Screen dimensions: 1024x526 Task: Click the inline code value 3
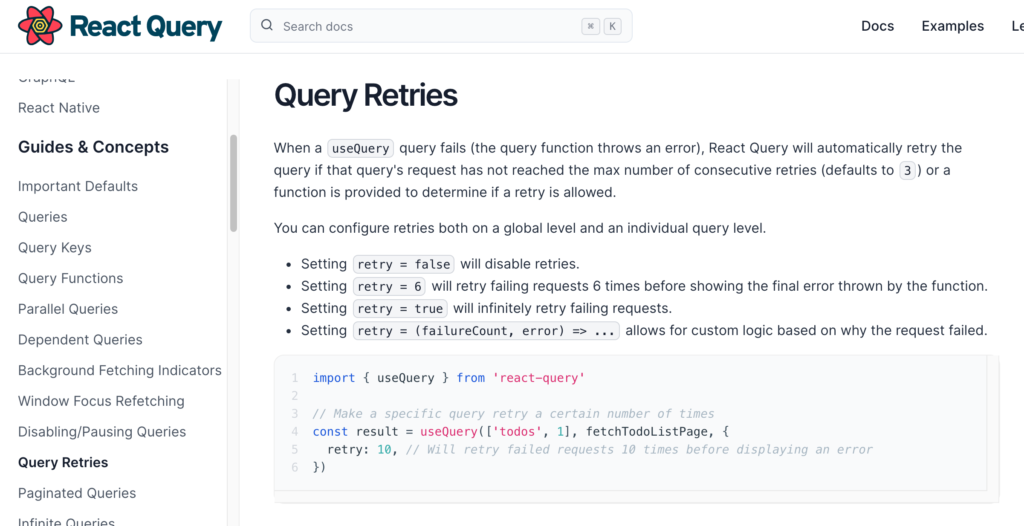(907, 171)
